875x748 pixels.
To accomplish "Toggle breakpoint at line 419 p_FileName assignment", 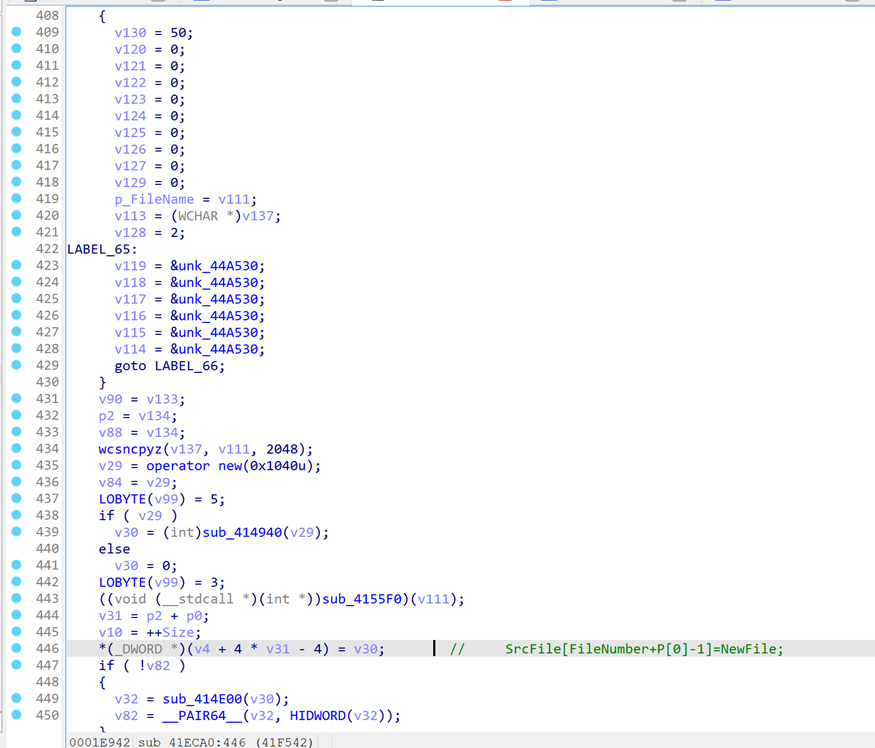I will (x=16, y=199).
